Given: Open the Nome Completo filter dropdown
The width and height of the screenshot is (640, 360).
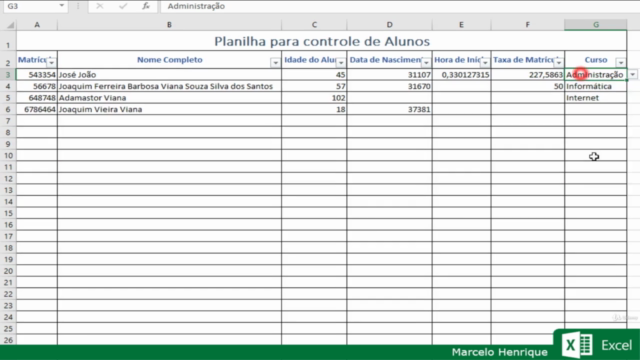Looking at the screenshot, I should 275,62.
